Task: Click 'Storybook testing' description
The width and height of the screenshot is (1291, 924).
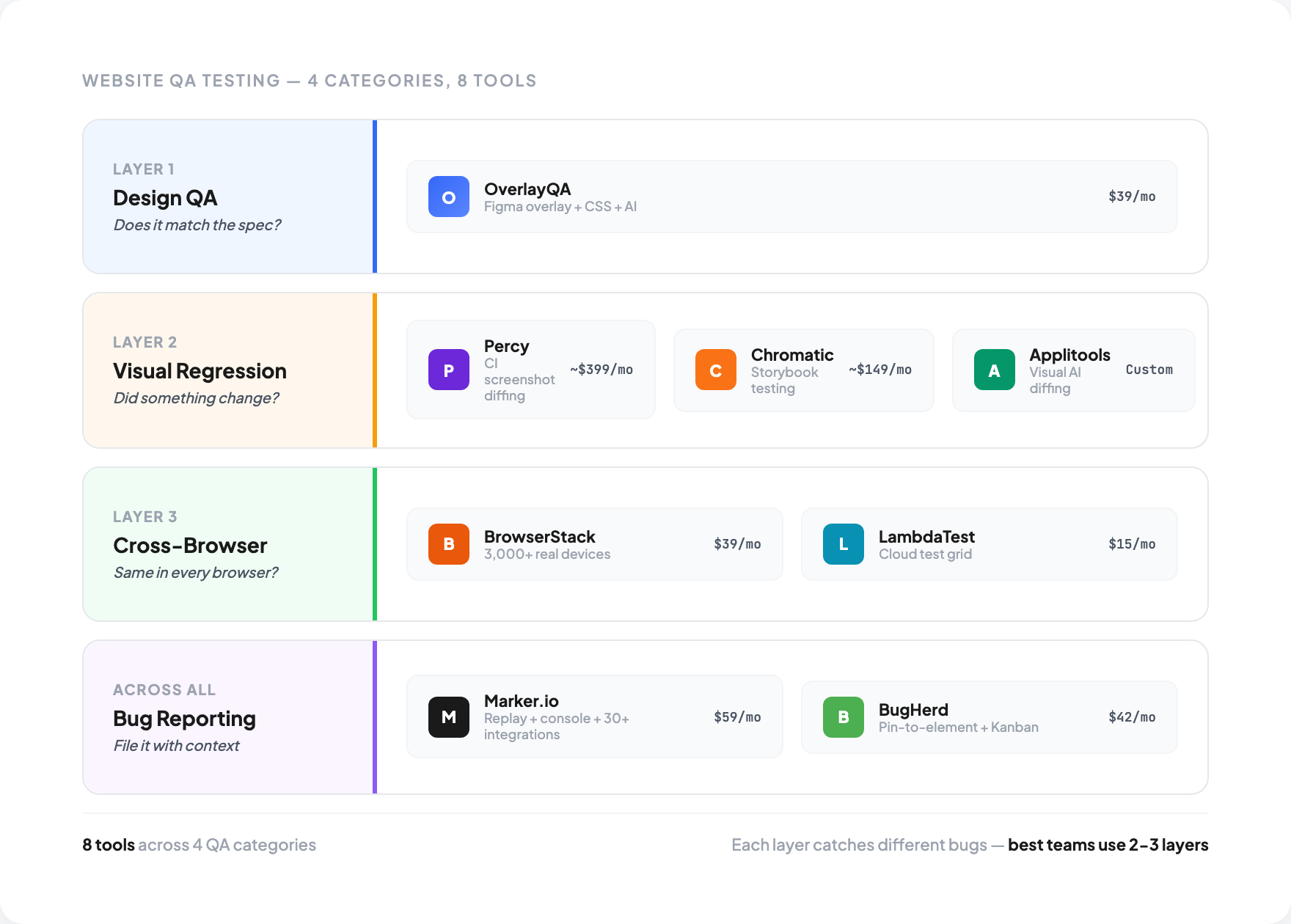Action: [785, 381]
